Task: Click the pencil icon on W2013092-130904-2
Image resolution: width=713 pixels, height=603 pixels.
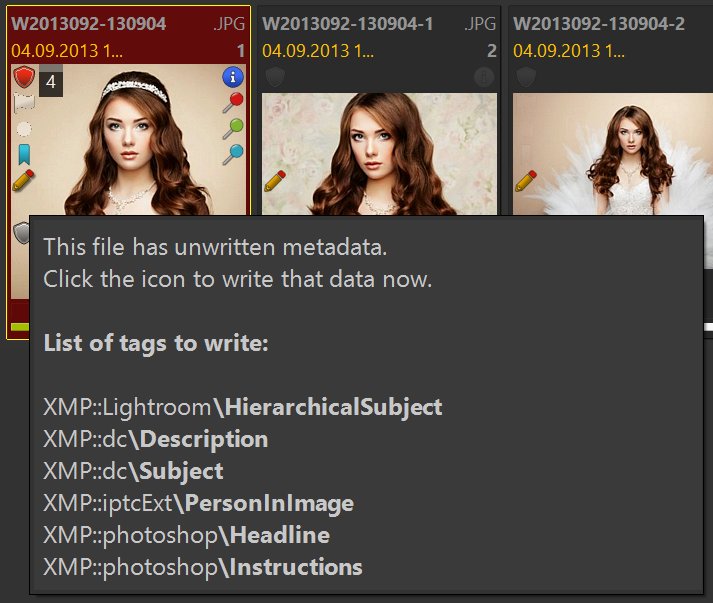Action: (526, 181)
